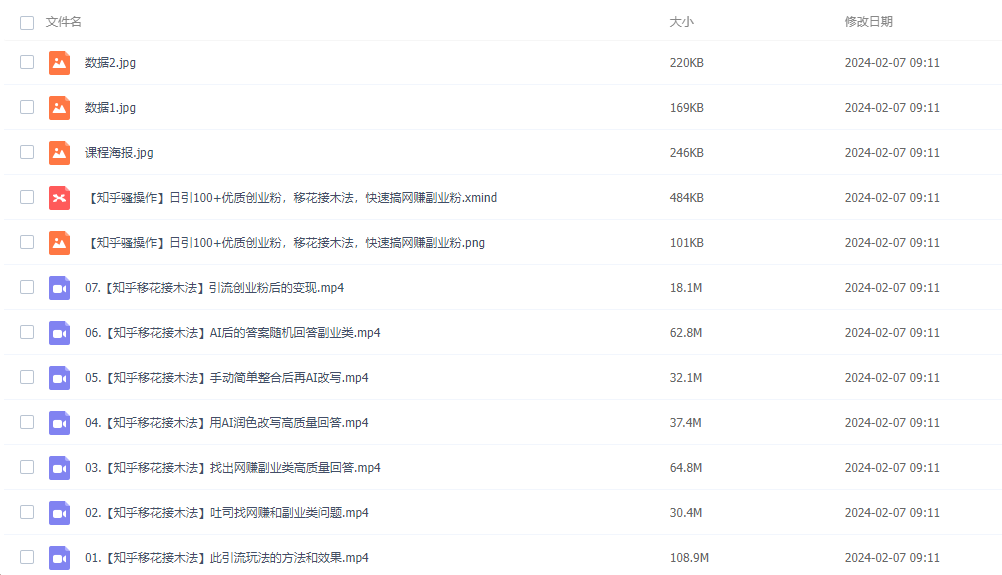The image size is (1002, 575).
Task: Click the image icon of 知乎骚操作 png file
Action: point(59,242)
